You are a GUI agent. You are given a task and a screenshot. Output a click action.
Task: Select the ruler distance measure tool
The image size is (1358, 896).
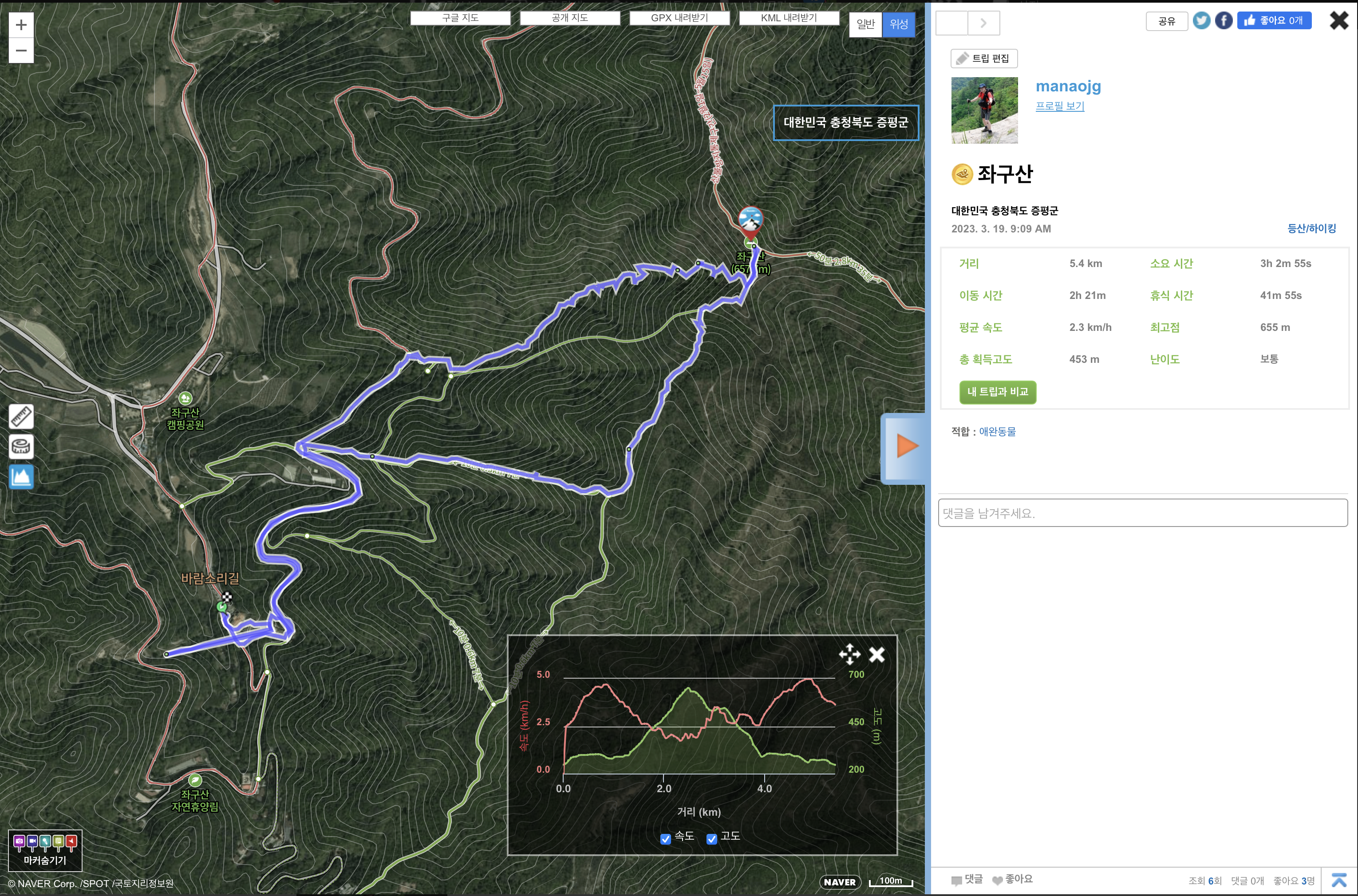coord(21,417)
